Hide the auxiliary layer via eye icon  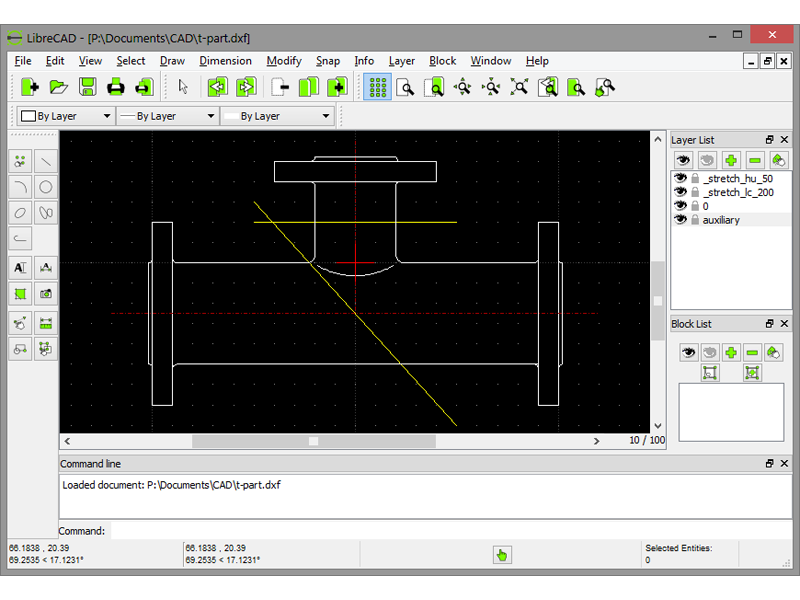point(681,220)
